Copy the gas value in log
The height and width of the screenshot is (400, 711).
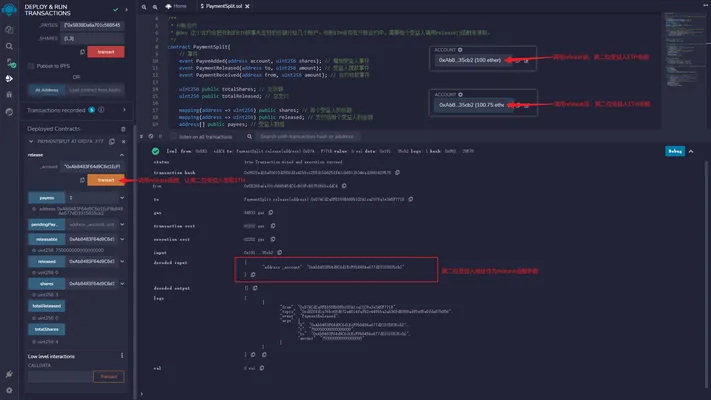pos(271,212)
